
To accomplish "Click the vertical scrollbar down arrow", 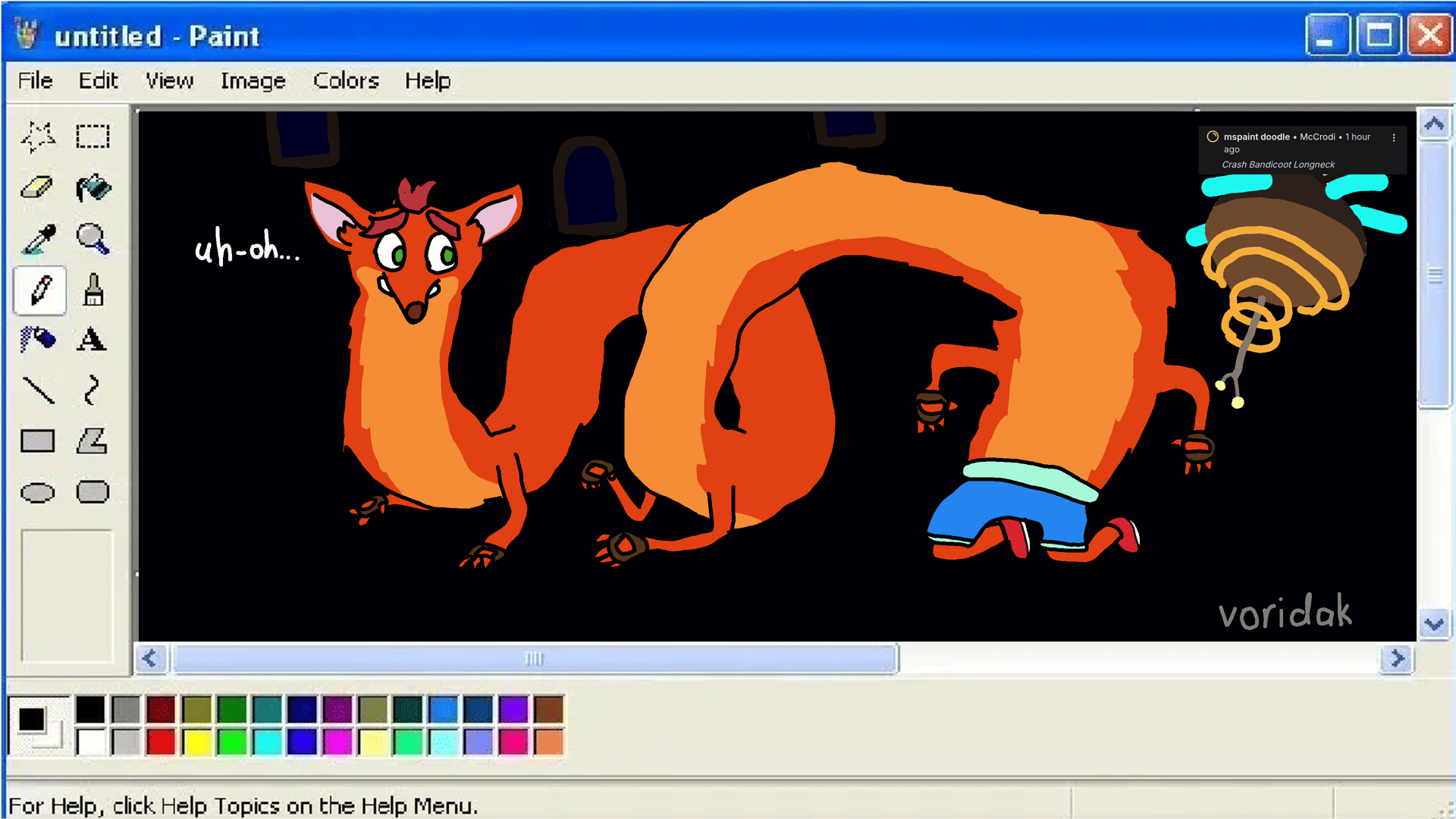I will (1434, 625).
